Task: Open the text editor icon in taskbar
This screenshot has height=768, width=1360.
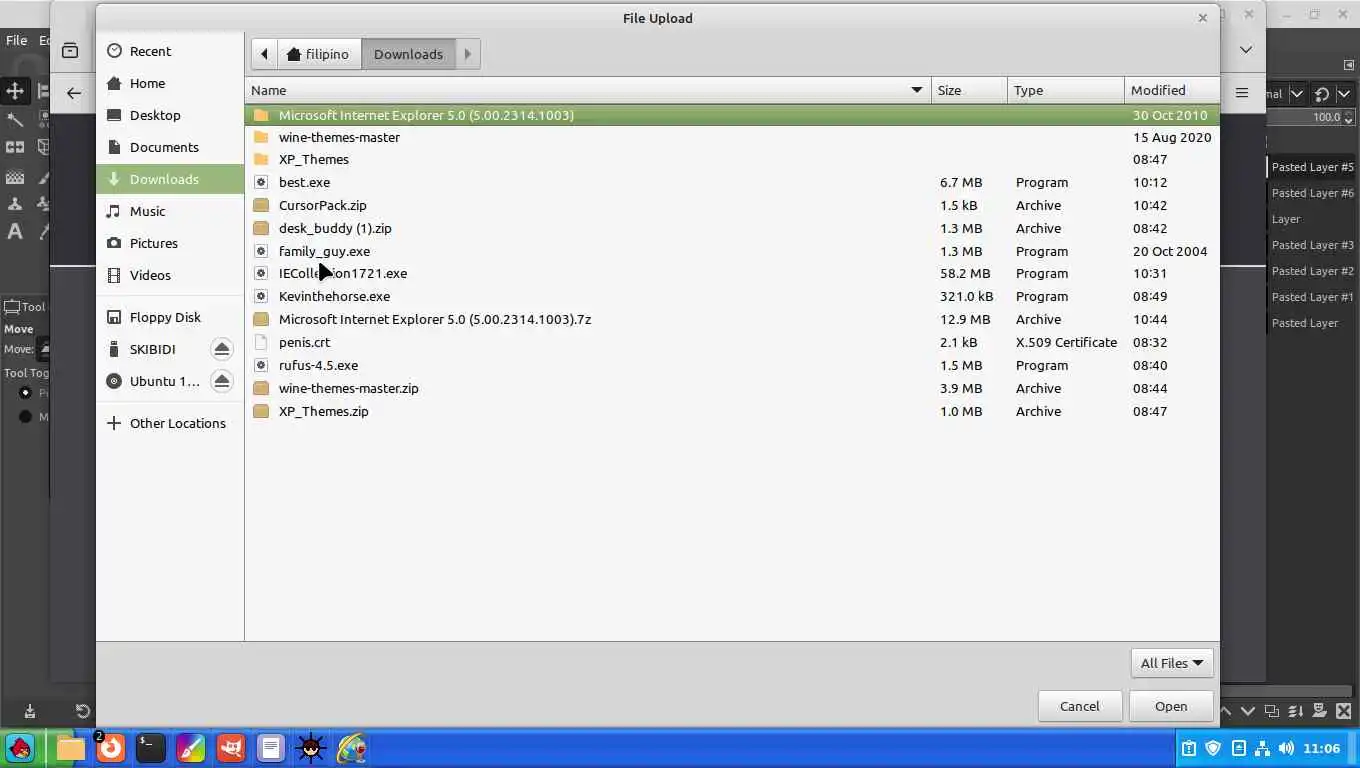Action: [270, 748]
